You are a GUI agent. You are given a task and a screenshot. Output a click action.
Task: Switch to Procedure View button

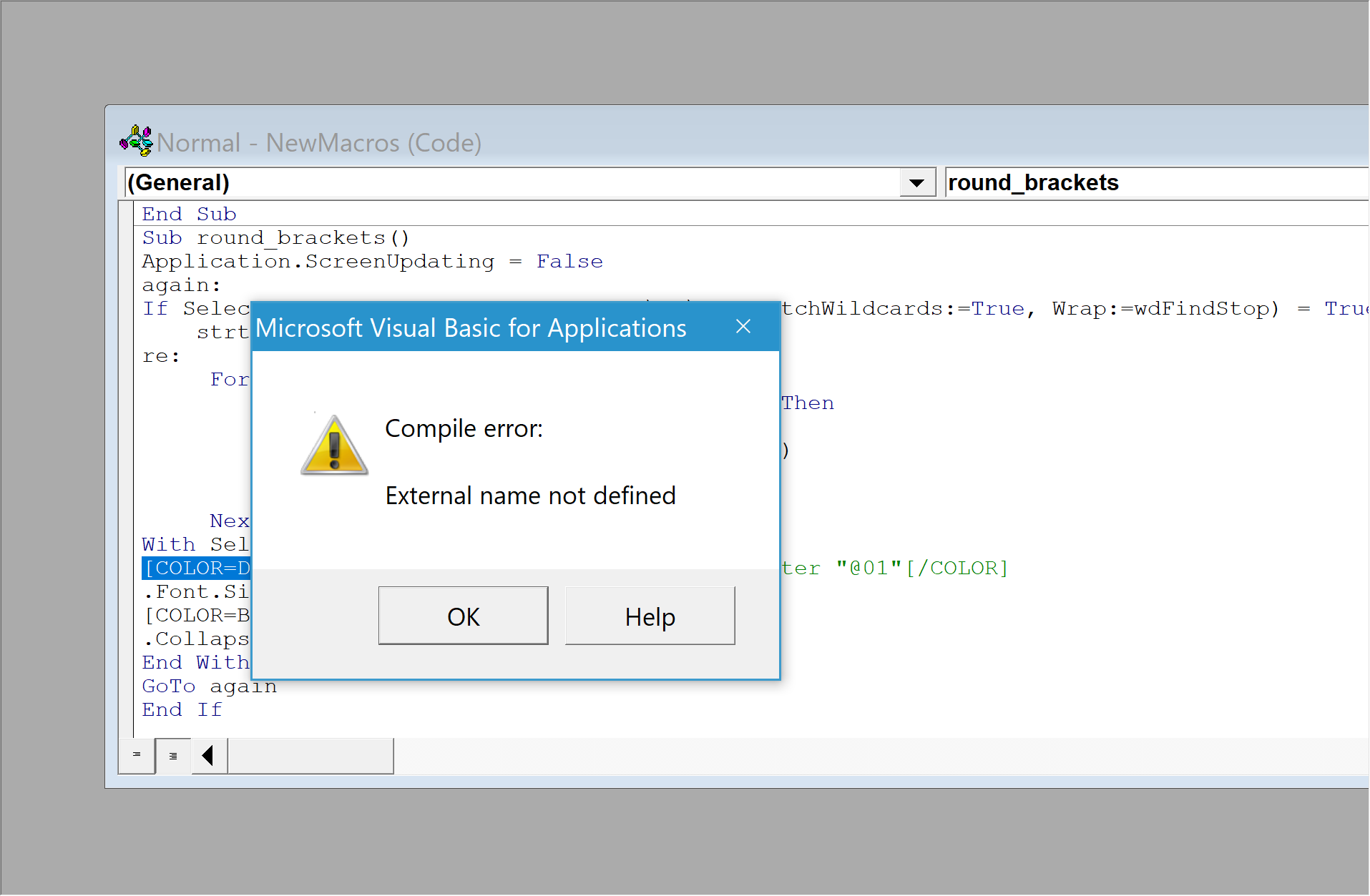point(137,755)
